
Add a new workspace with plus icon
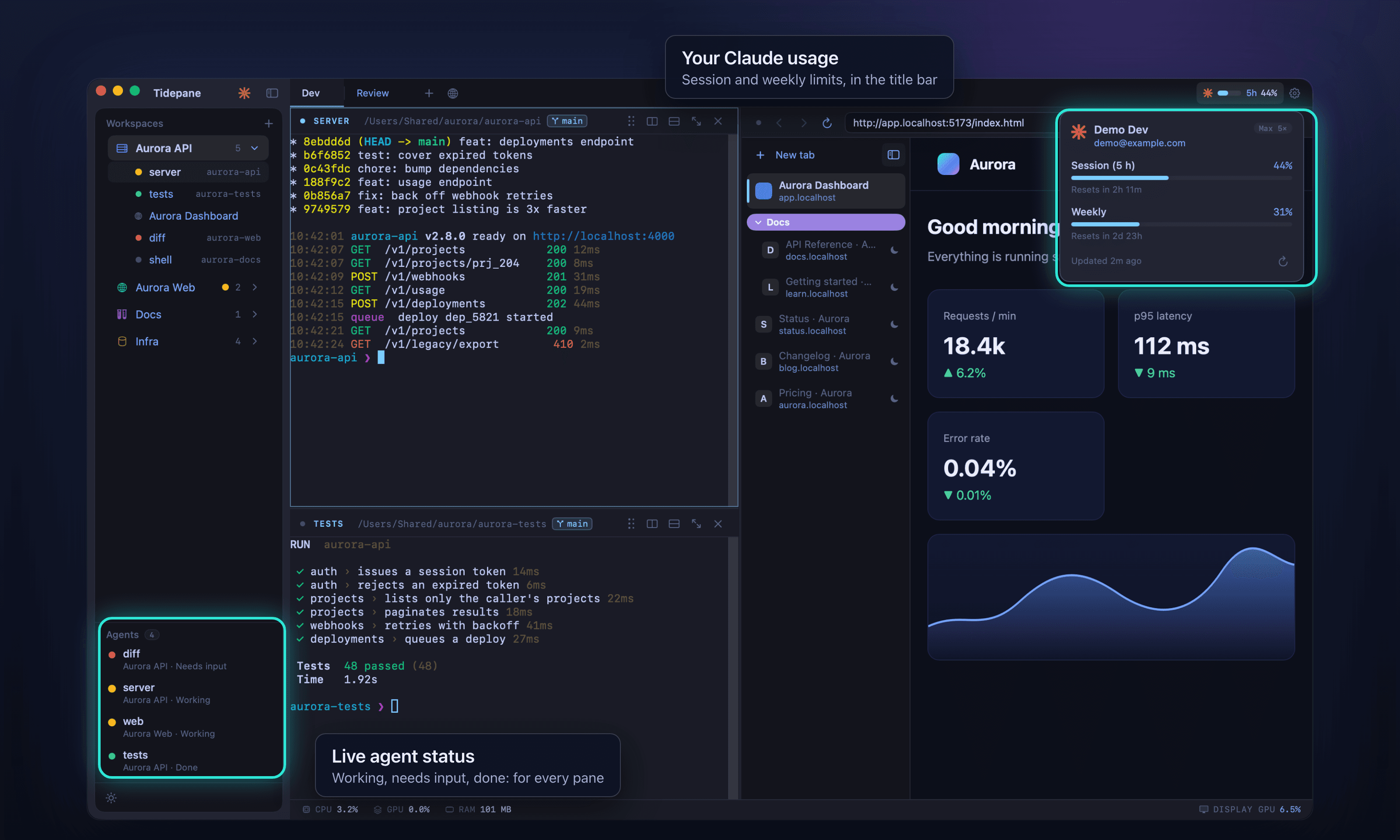point(269,123)
